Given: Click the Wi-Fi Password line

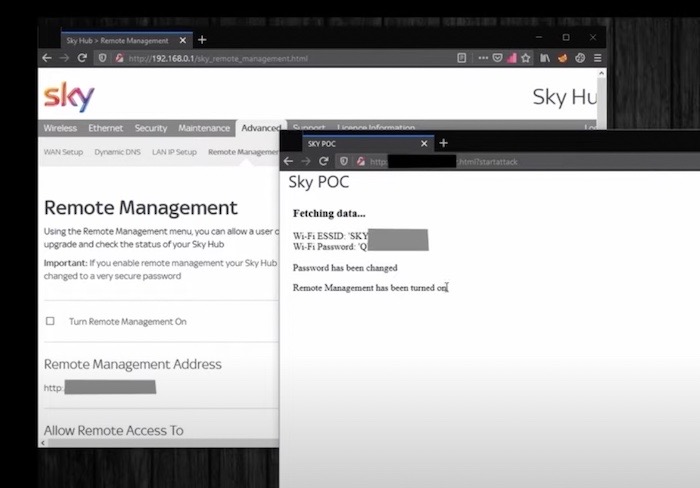Looking at the screenshot, I should tap(330, 246).
